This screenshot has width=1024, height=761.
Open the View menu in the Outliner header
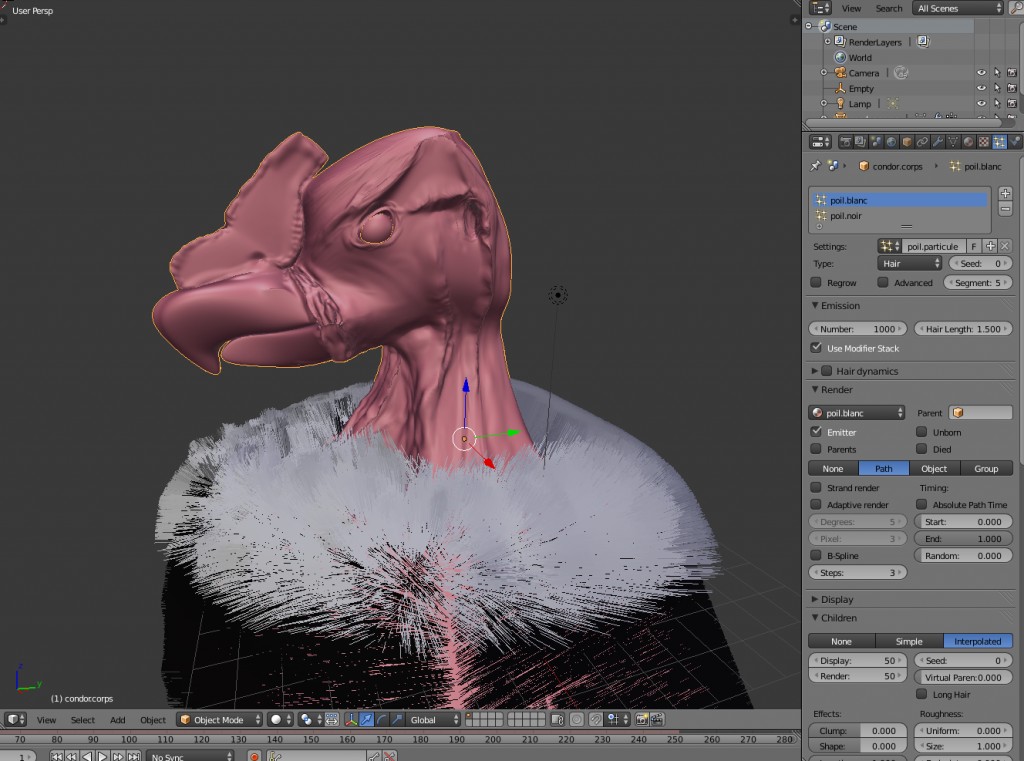(x=851, y=7)
